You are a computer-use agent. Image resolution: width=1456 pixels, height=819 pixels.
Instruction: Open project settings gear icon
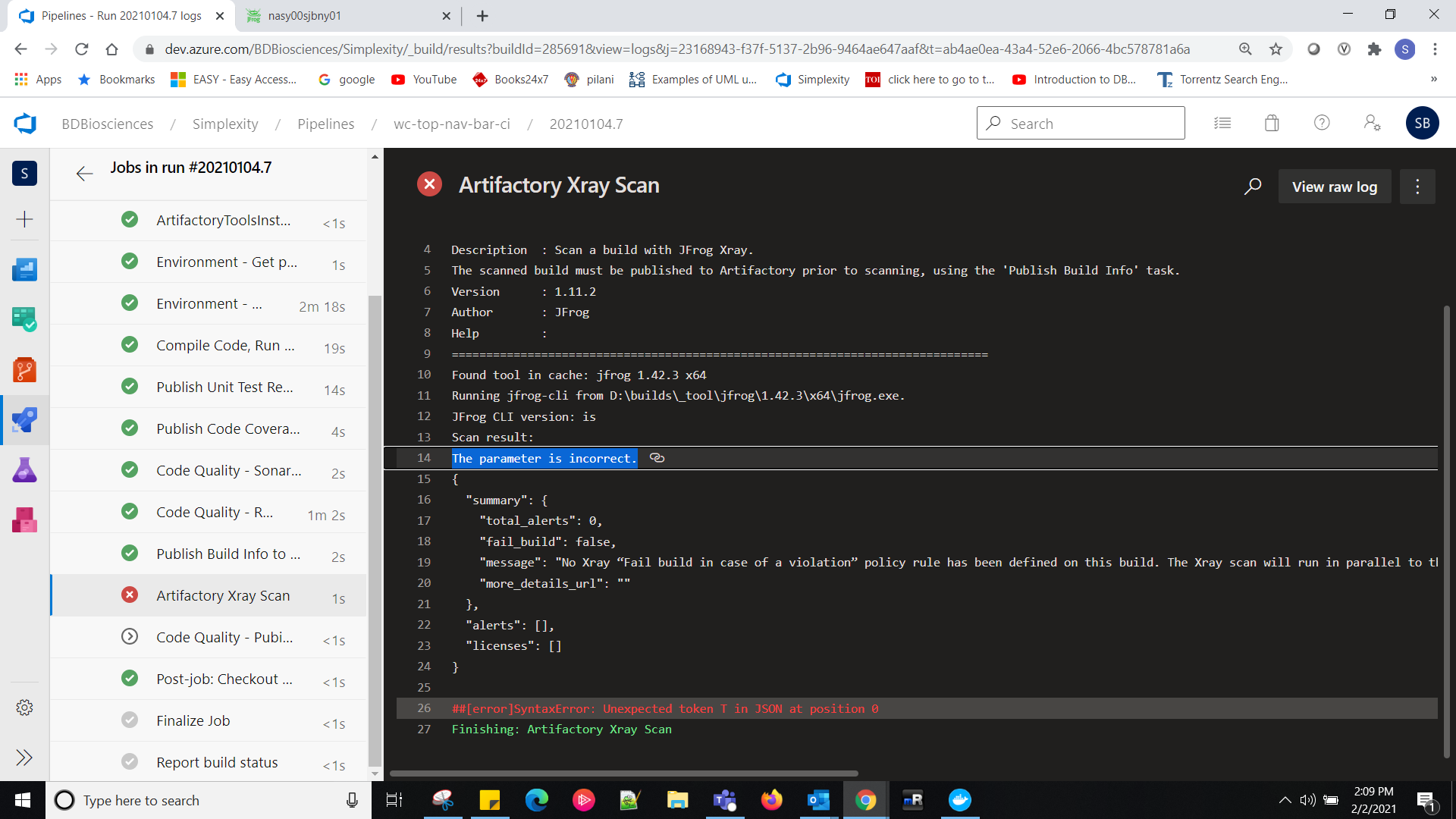click(x=24, y=708)
